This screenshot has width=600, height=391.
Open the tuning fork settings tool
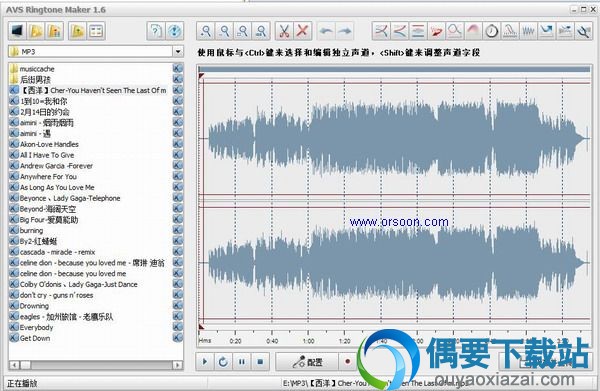(x=584, y=31)
